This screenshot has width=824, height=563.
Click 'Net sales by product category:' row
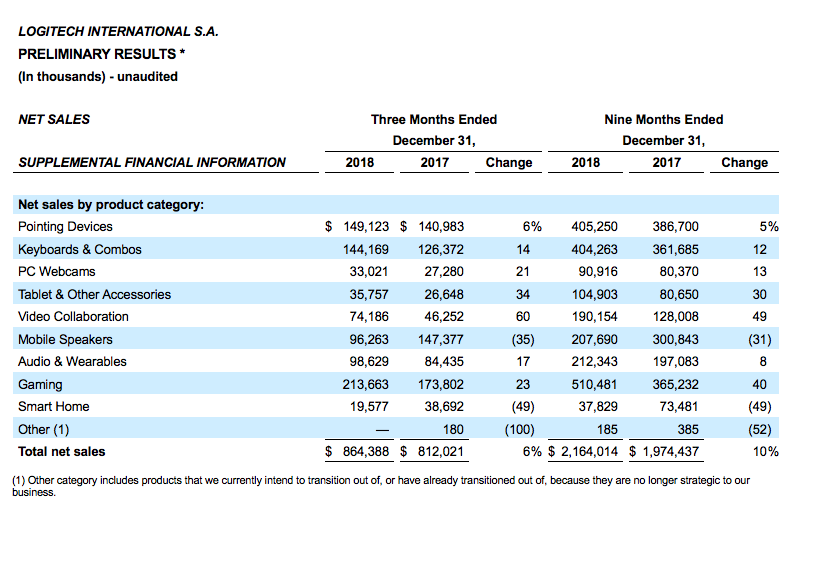click(x=396, y=204)
